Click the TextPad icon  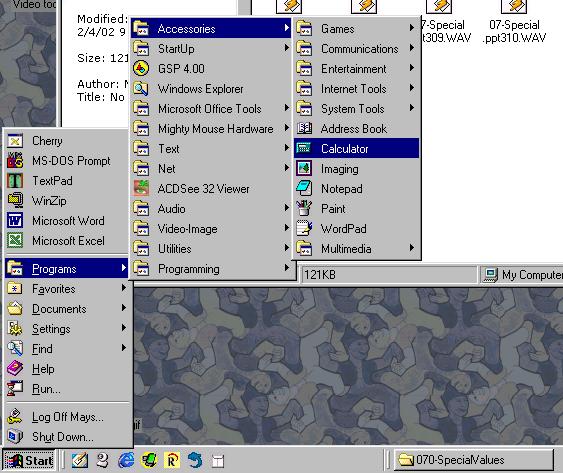[x=15, y=181]
